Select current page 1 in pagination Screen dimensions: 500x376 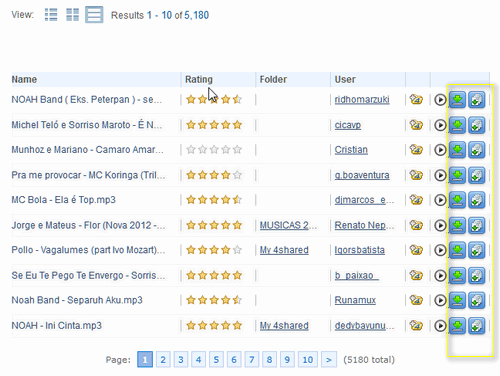pos(145,360)
